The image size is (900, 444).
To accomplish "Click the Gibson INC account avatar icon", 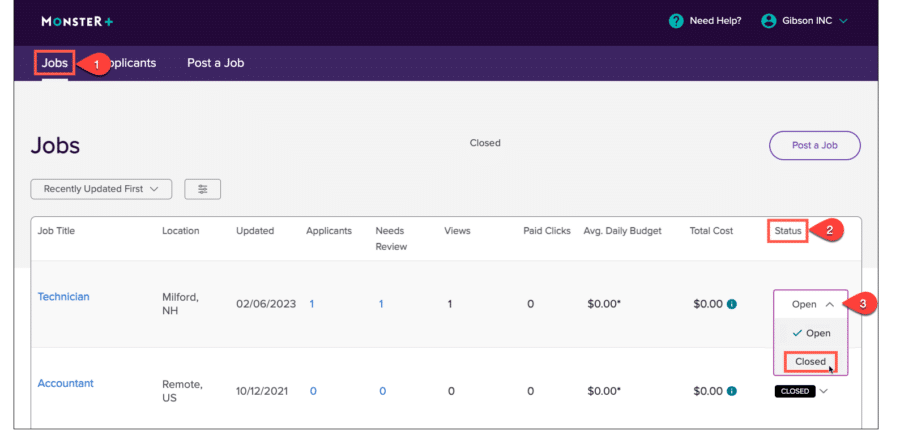I will click(769, 21).
